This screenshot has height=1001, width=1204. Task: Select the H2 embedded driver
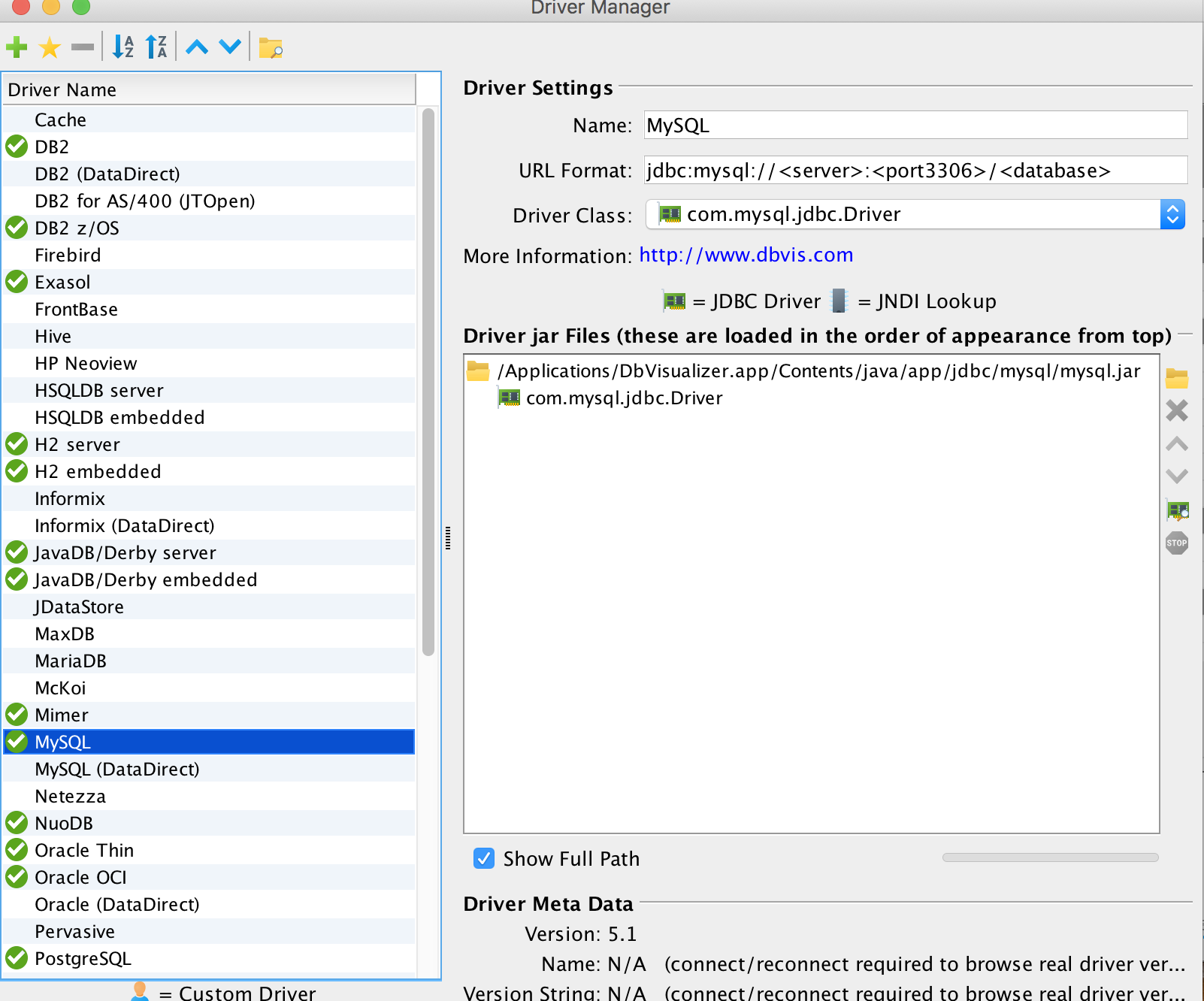[x=209, y=471]
